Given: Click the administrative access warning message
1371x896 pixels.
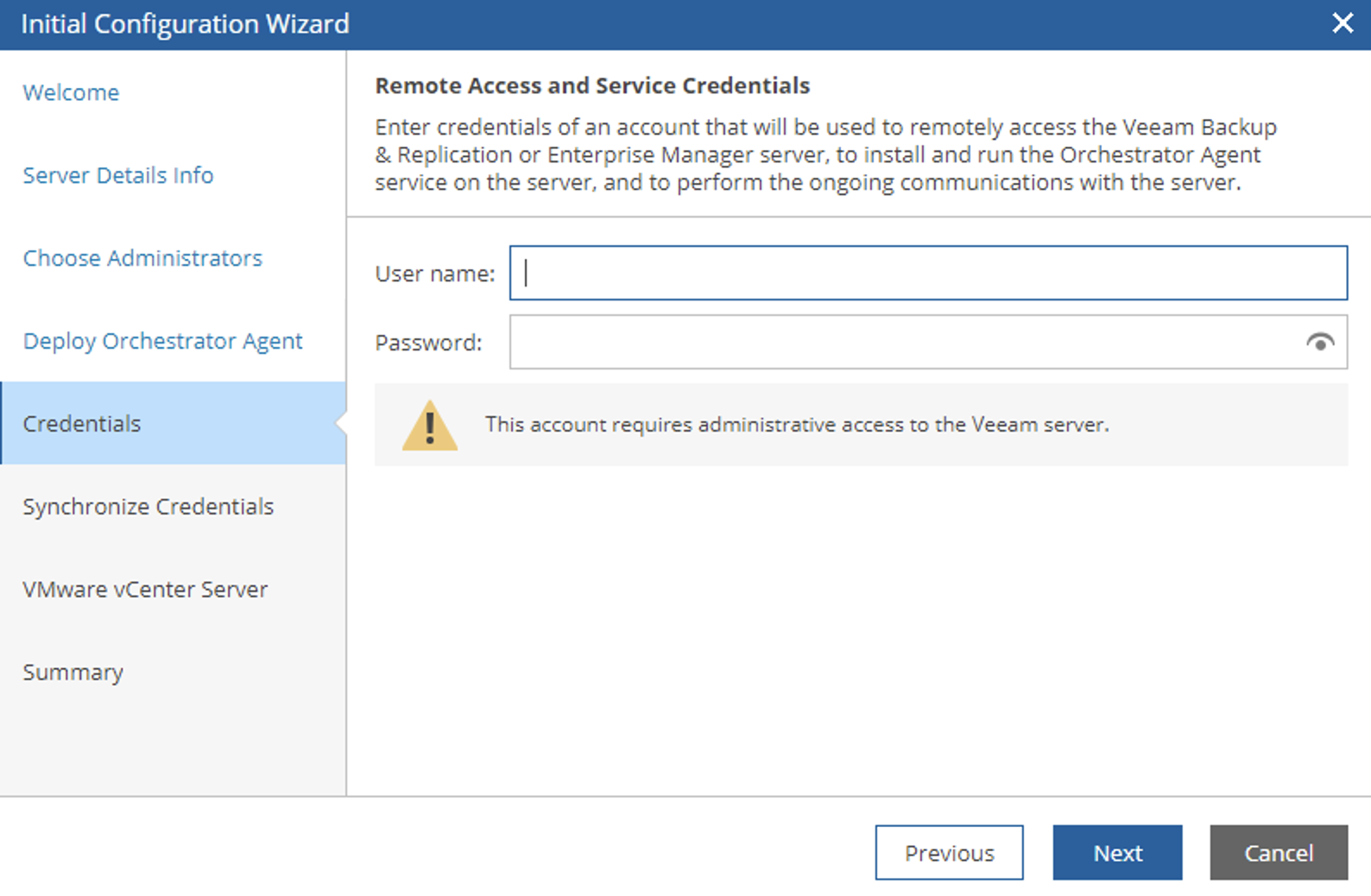Looking at the screenshot, I should point(797,425).
